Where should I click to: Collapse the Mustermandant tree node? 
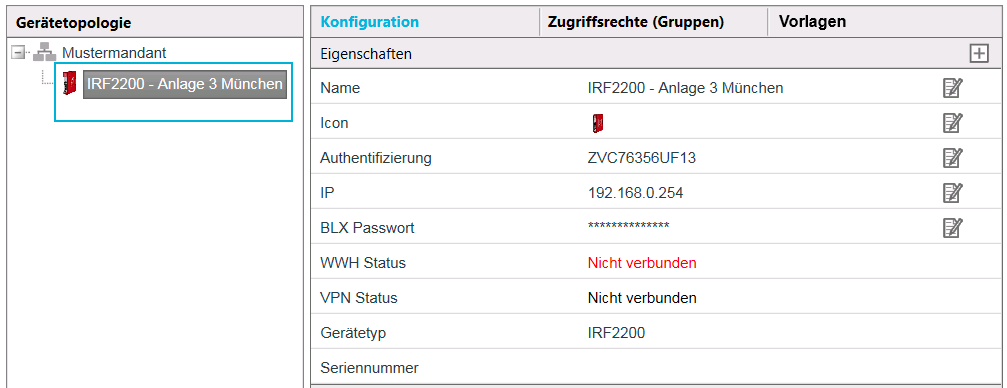coord(20,53)
